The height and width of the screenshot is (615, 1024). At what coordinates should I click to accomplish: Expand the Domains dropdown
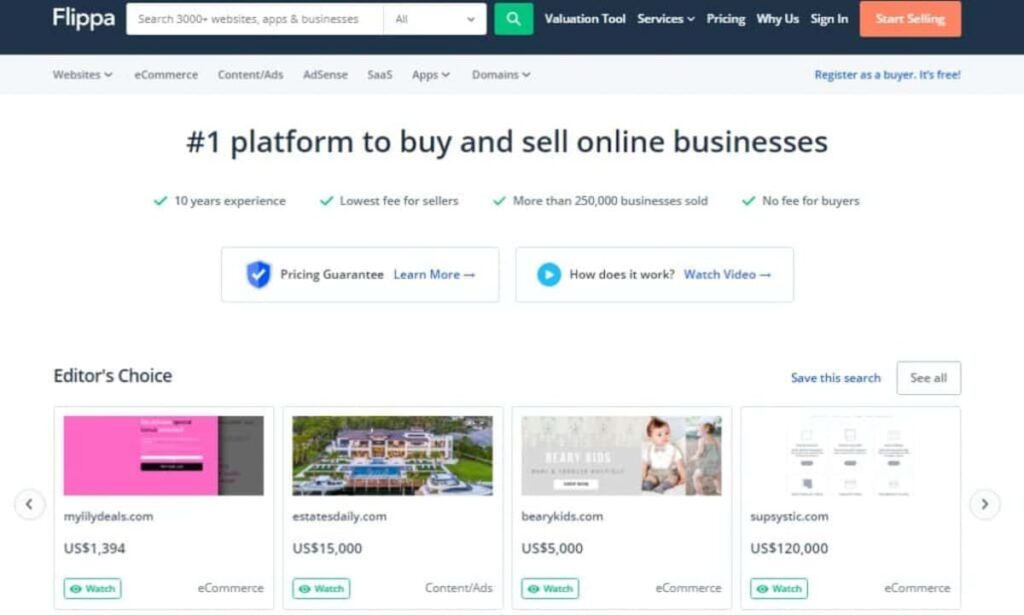point(501,74)
